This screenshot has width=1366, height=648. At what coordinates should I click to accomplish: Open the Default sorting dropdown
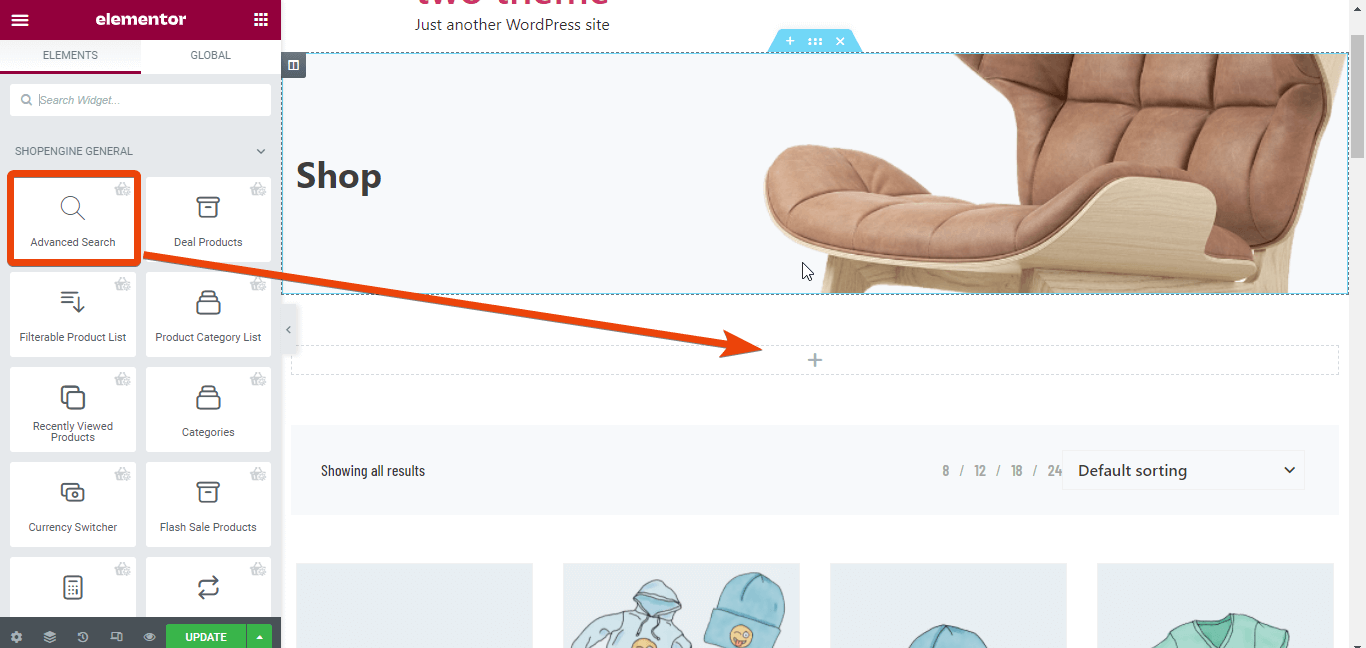(1183, 470)
